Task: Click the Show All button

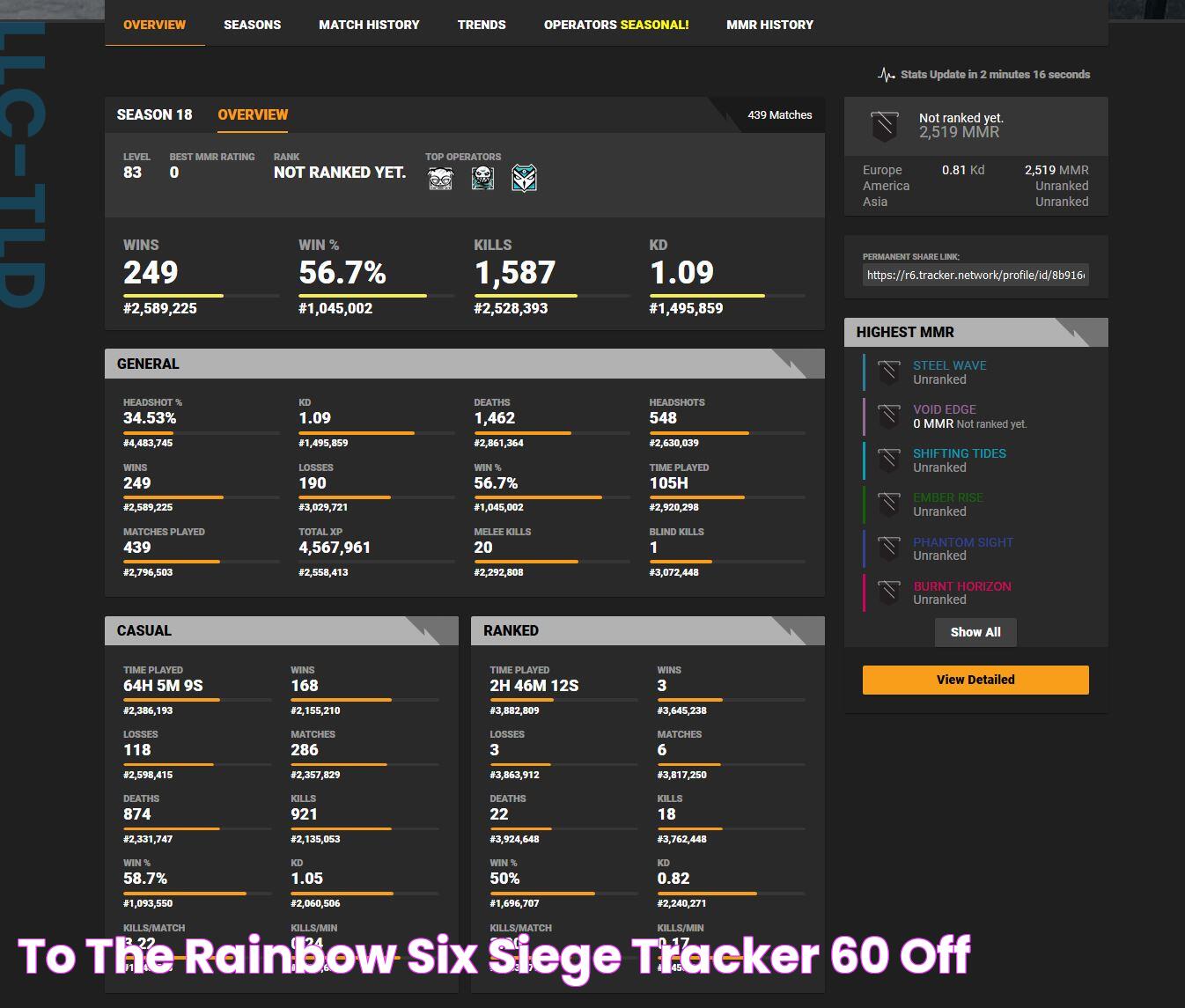Action: pos(975,632)
